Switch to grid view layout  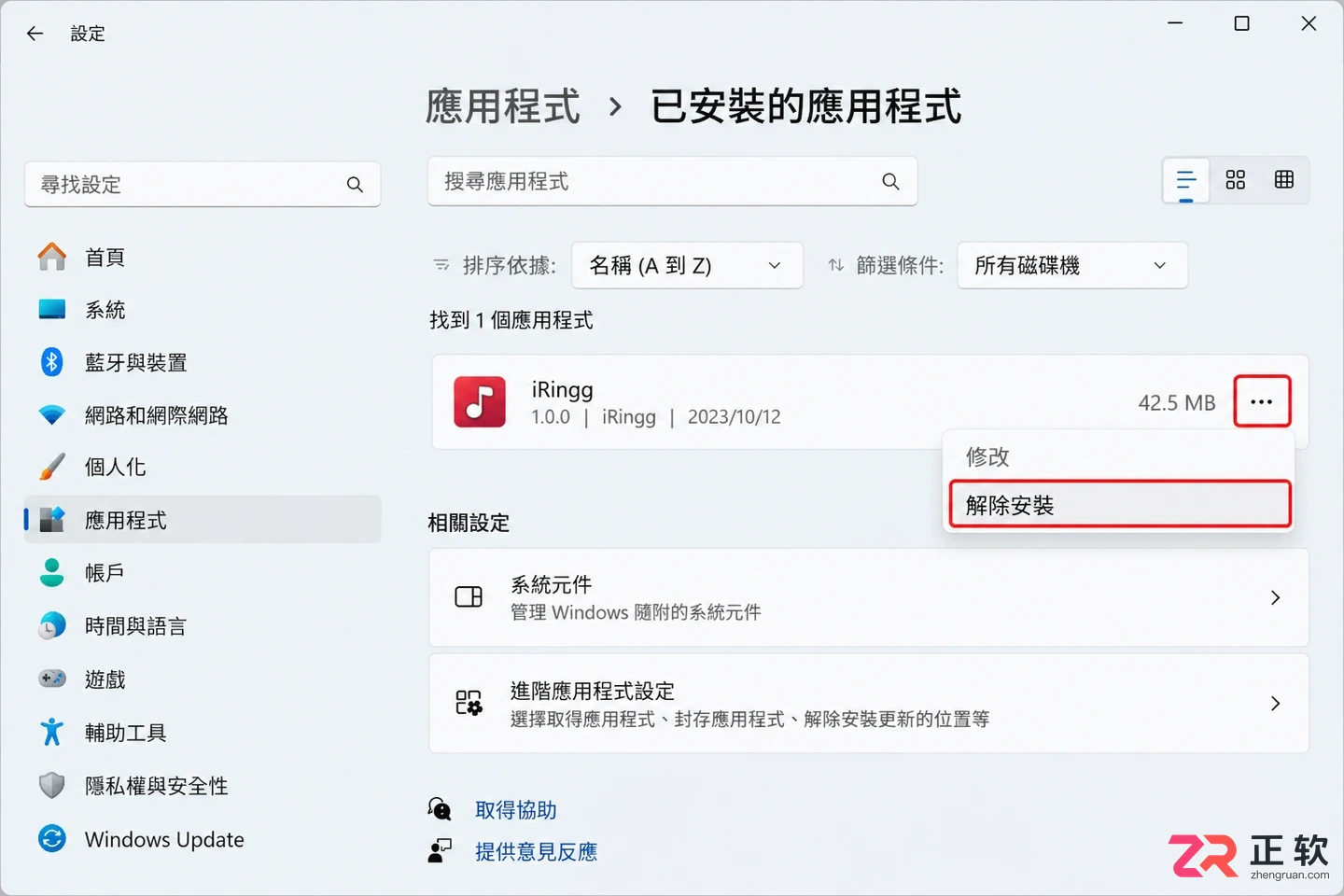point(1236,180)
